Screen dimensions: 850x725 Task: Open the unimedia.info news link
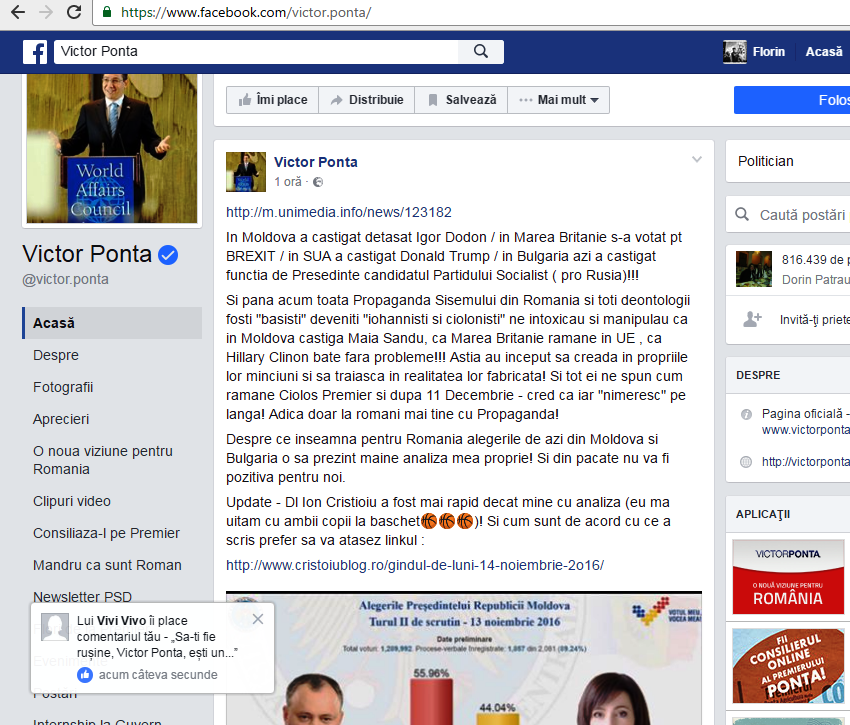pyautogui.click(x=339, y=212)
